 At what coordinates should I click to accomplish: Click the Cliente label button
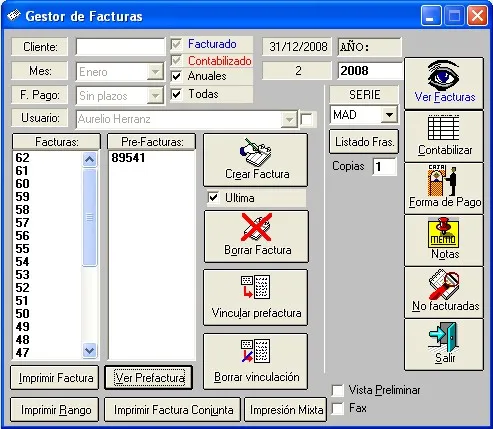coord(40,47)
